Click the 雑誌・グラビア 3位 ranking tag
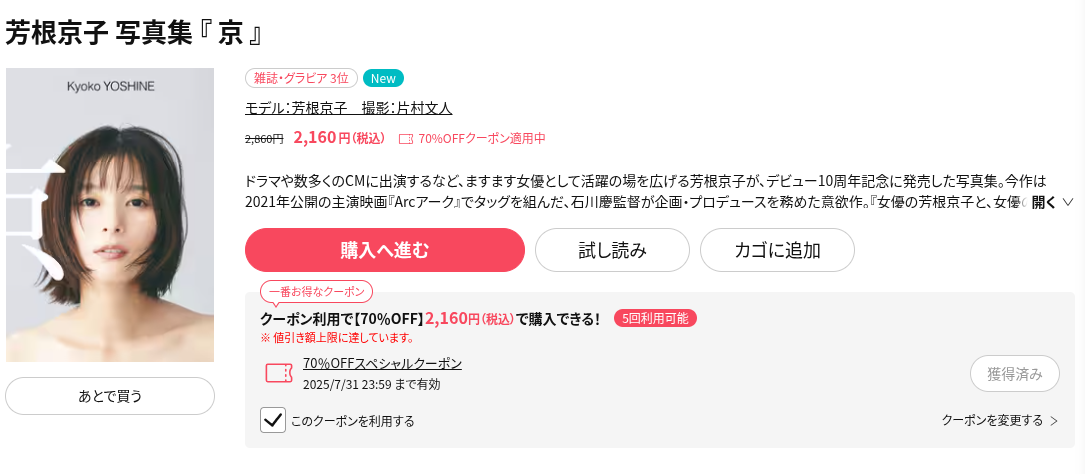Screen dimensions: 1085x474 [x=301, y=78]
